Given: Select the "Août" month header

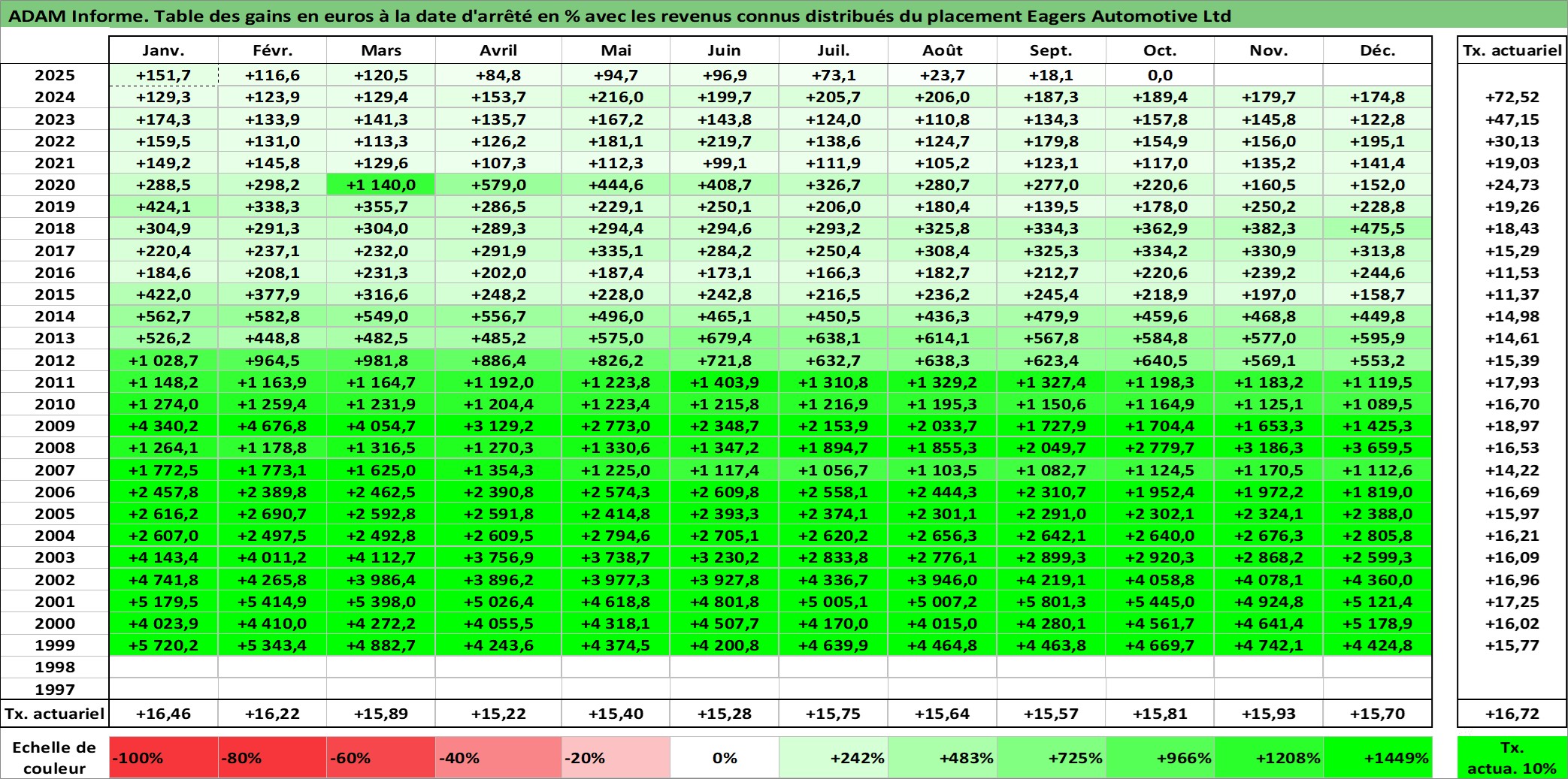Looking at the screenshot, I should tap(942, 50).
